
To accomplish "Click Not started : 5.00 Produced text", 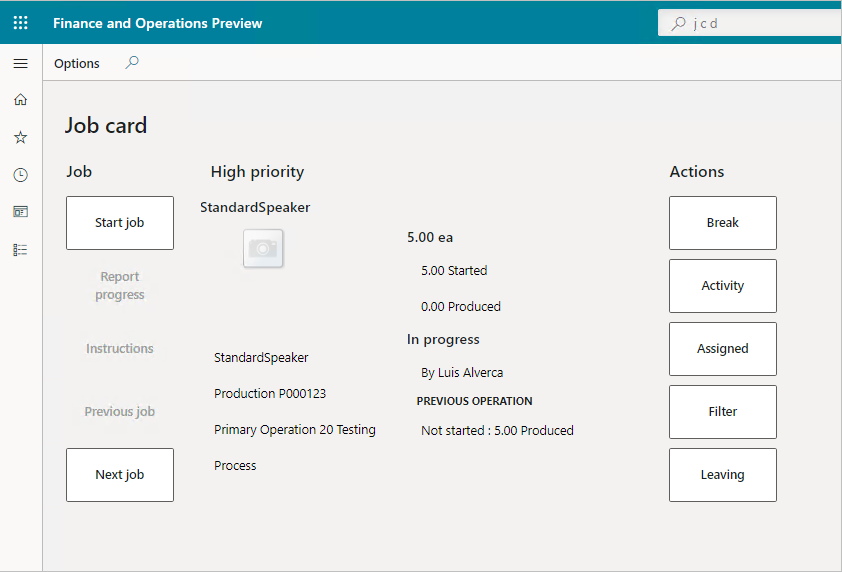I will pyautogui.click(x=497, y=431).
